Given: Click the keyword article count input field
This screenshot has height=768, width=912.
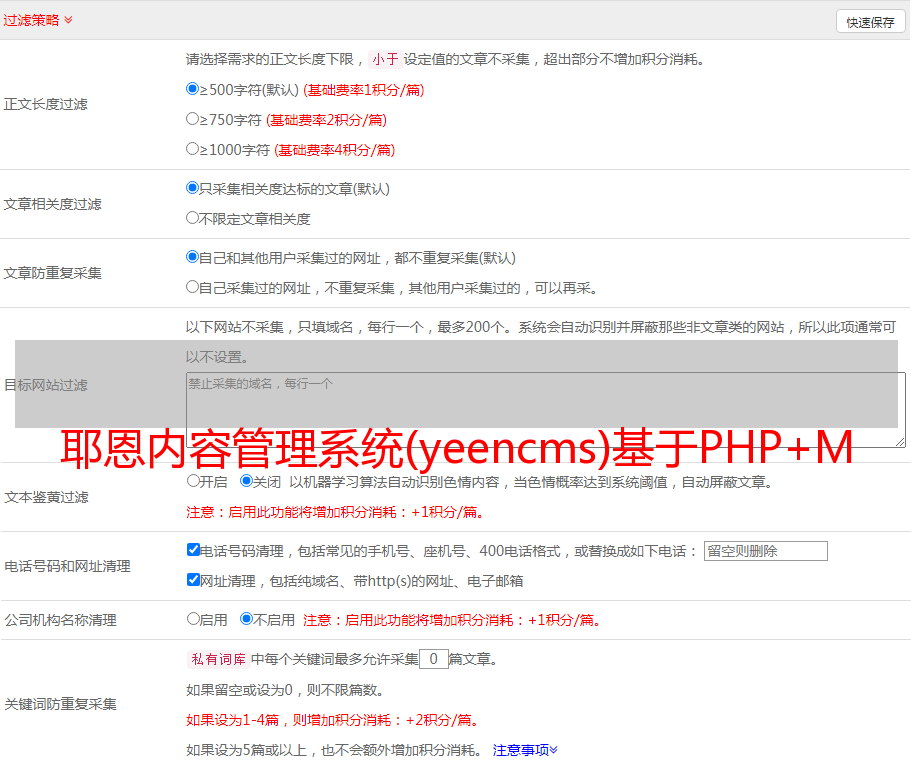Looking at the screenshot, I should (x=434, y=659).
